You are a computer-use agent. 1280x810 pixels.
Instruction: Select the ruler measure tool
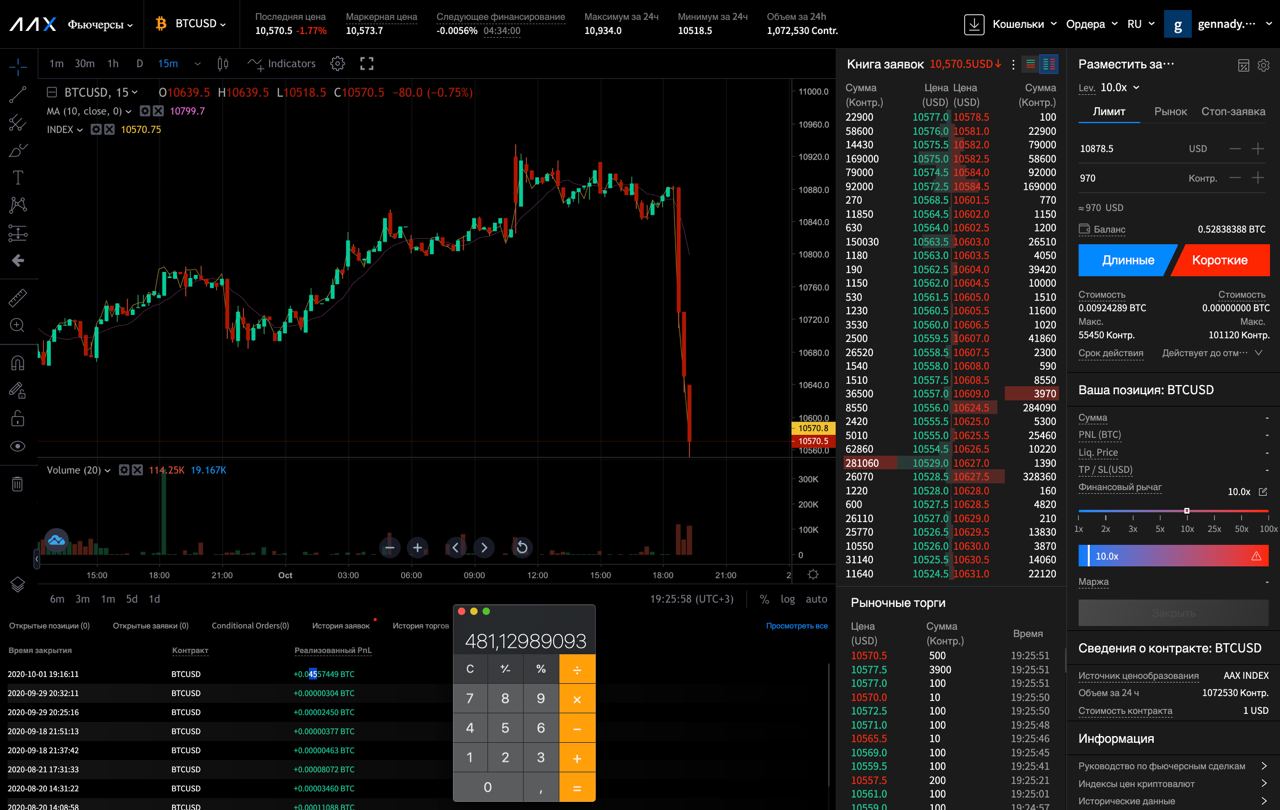17,298
